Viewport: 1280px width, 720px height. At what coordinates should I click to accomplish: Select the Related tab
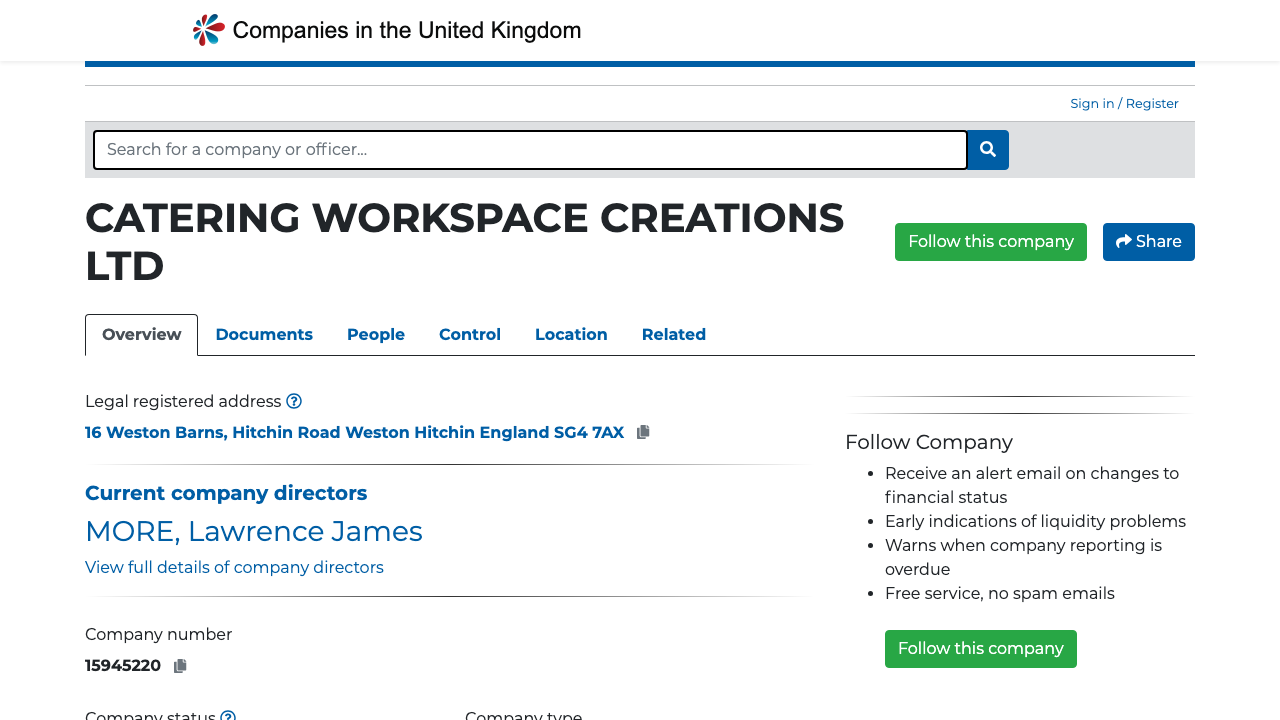(673, 334)
